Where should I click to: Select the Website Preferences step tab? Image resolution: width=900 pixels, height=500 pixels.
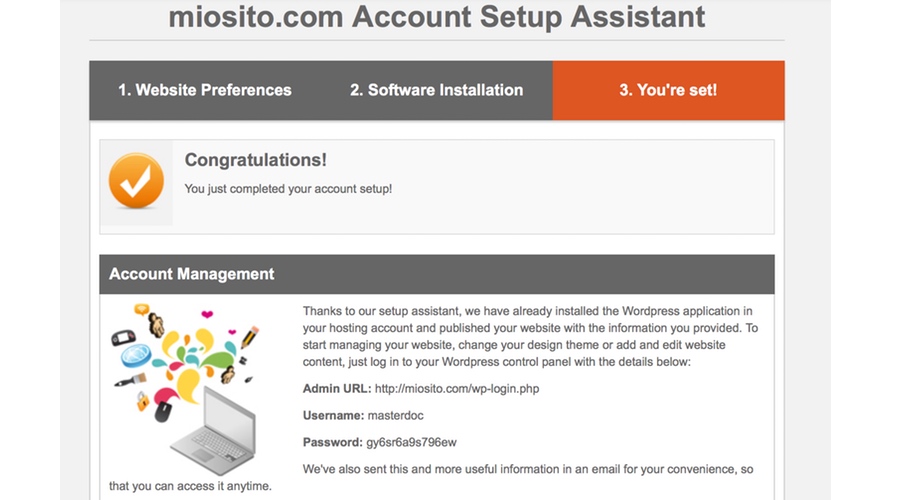point(205,90)
